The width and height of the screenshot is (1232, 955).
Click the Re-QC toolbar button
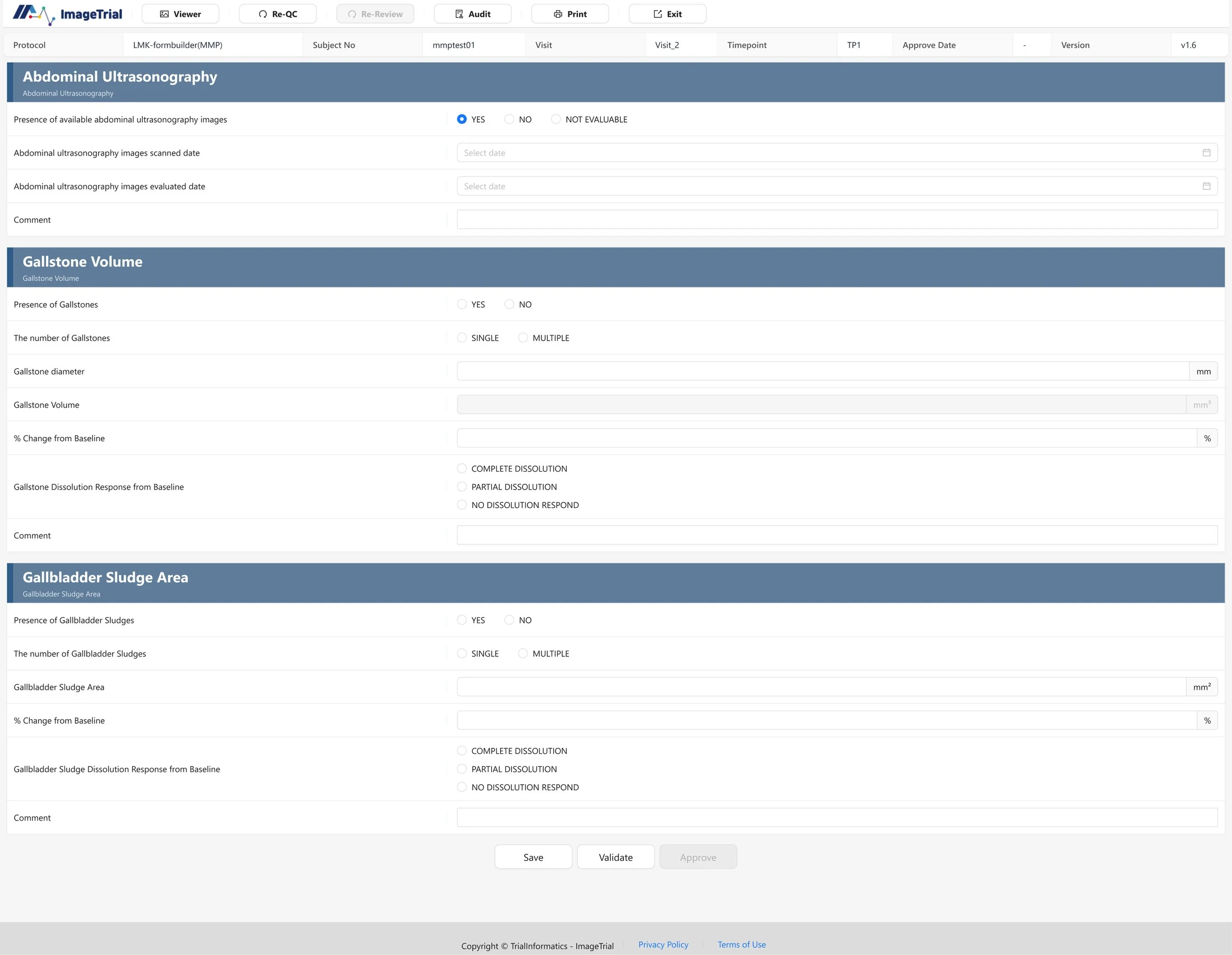[x=278, y=14]
